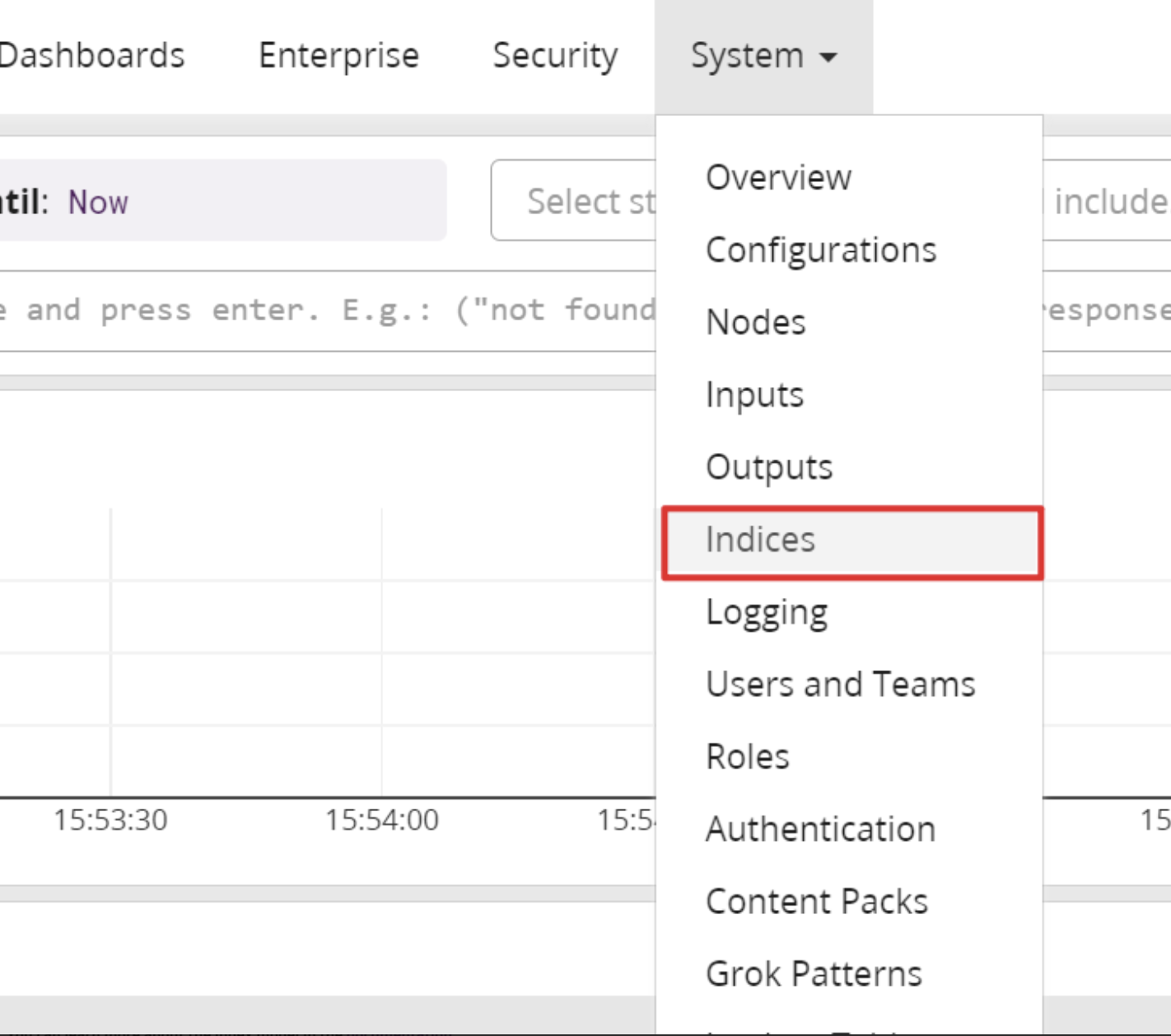Open Content Packs
The width and height of the screenshot is (1171, 1036).
pos(816,901)
